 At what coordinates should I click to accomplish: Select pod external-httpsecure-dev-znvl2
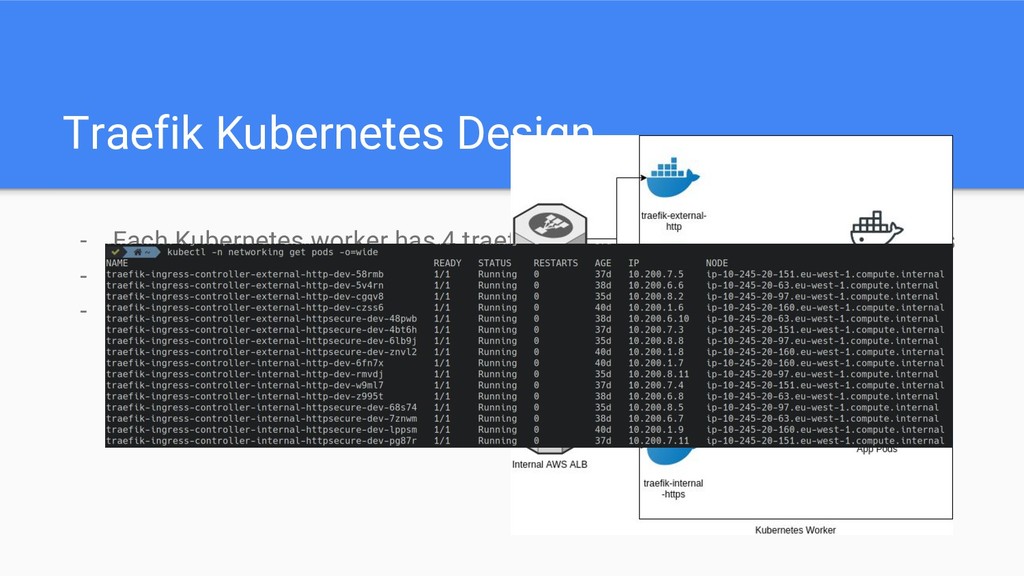click(x=261, y=352)
